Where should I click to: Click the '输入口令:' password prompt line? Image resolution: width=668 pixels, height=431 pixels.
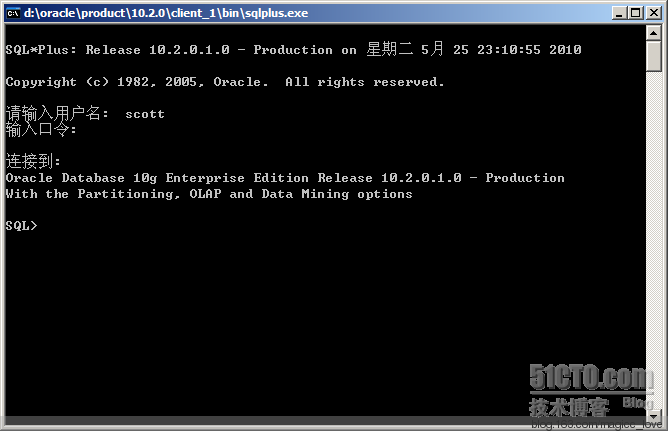(41, 129)
